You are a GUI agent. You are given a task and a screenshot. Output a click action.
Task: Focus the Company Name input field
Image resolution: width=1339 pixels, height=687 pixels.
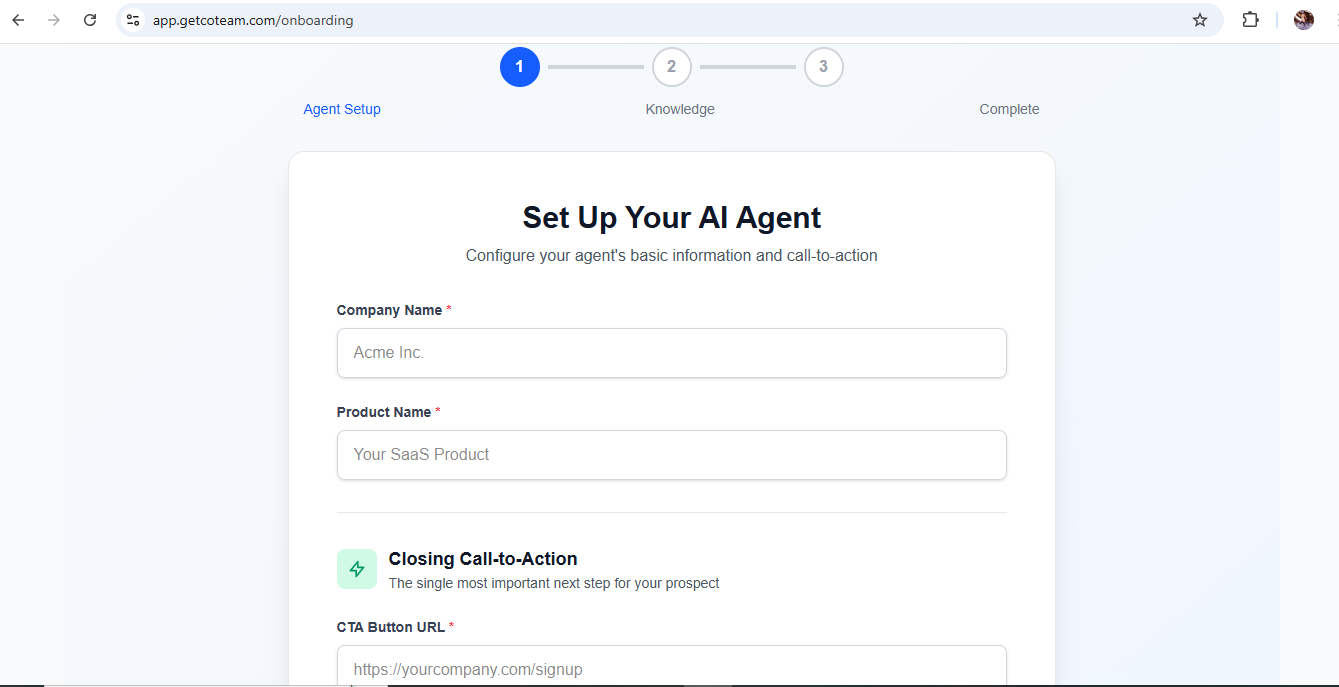point(671,353)
